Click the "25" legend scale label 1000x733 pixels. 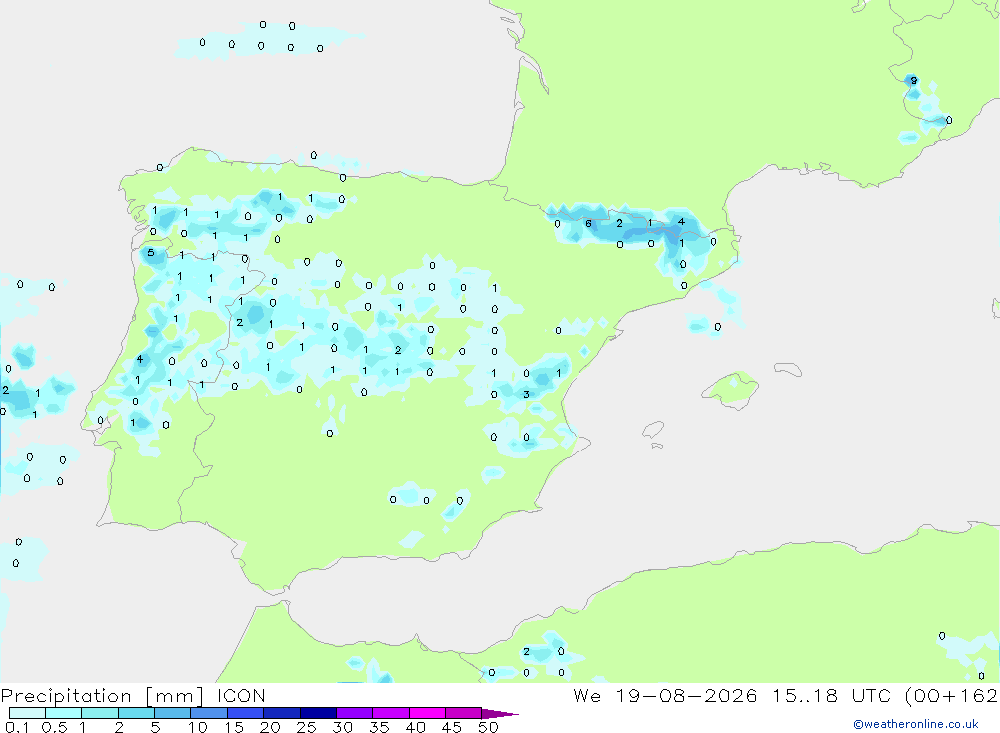(x=306, y=727)
